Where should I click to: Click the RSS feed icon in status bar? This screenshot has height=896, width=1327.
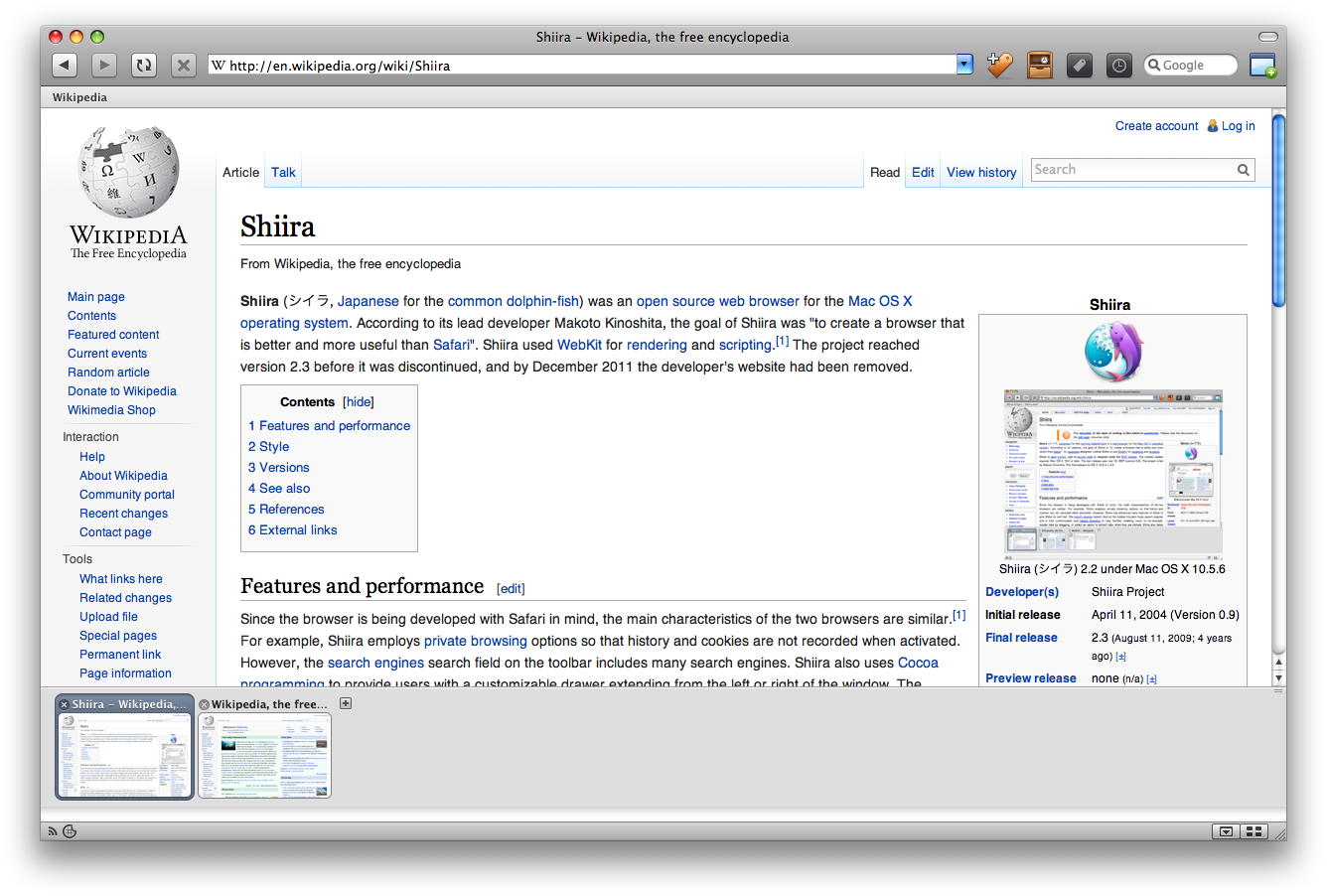(x=53, y=831)
